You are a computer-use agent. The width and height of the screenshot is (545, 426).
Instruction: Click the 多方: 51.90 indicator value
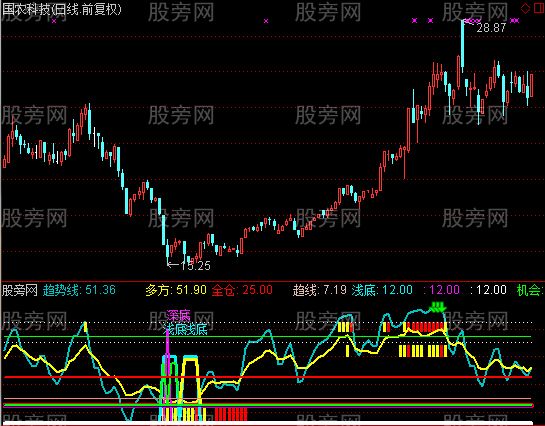[176, 290]
